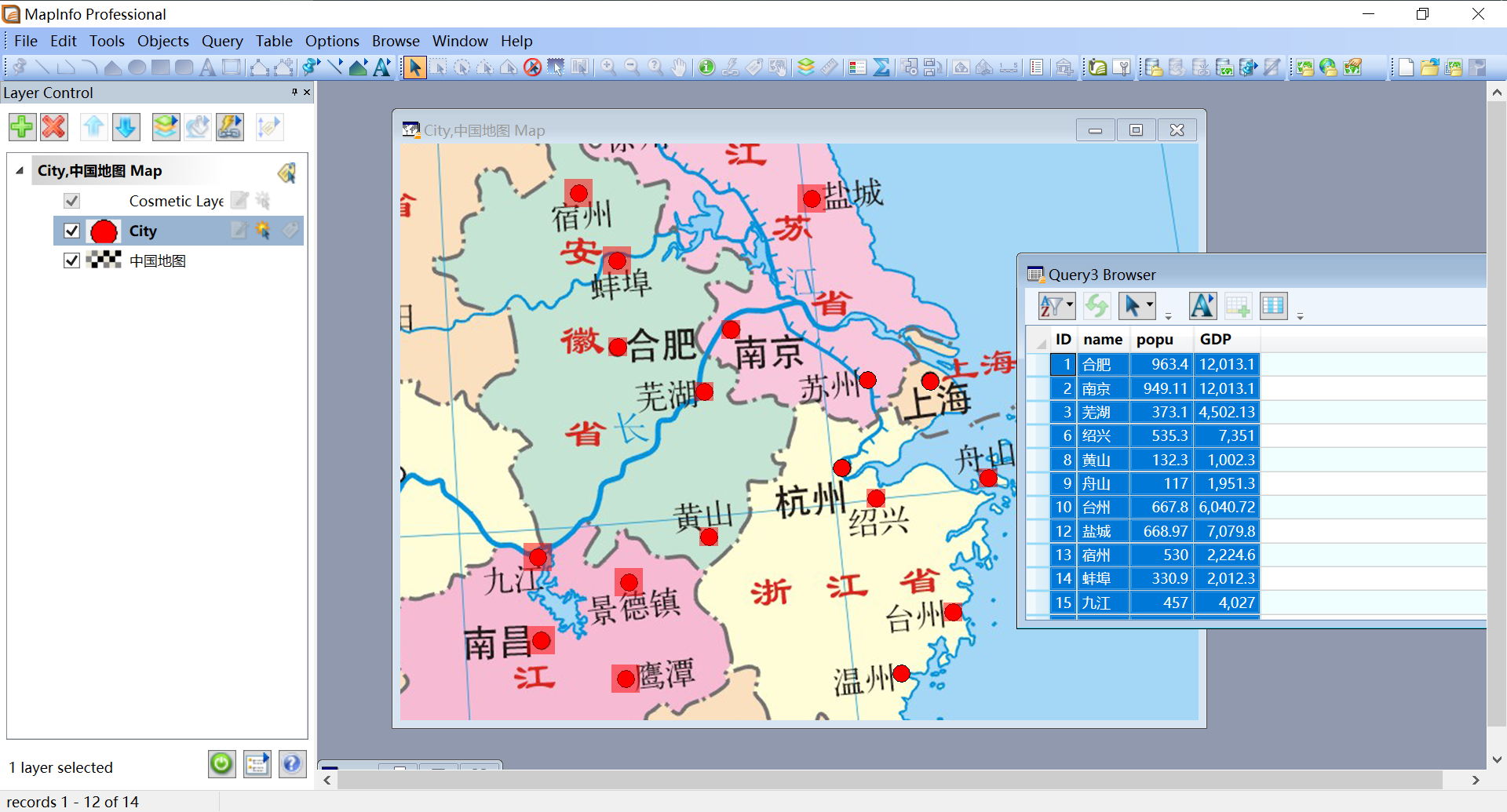Click the horizontal scrollbar right arrow

click(1476, 780)
